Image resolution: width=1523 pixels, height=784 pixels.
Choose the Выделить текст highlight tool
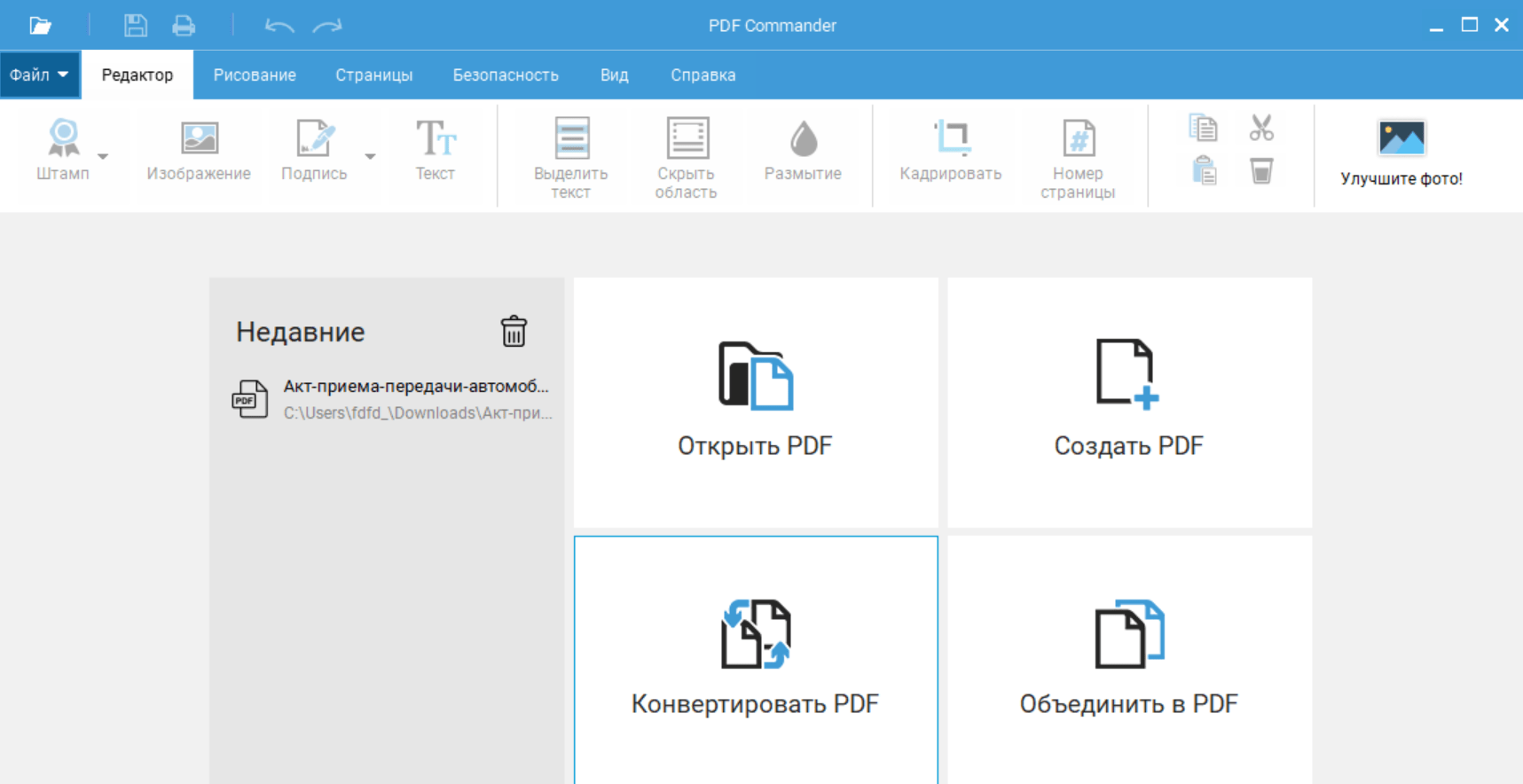571,158
